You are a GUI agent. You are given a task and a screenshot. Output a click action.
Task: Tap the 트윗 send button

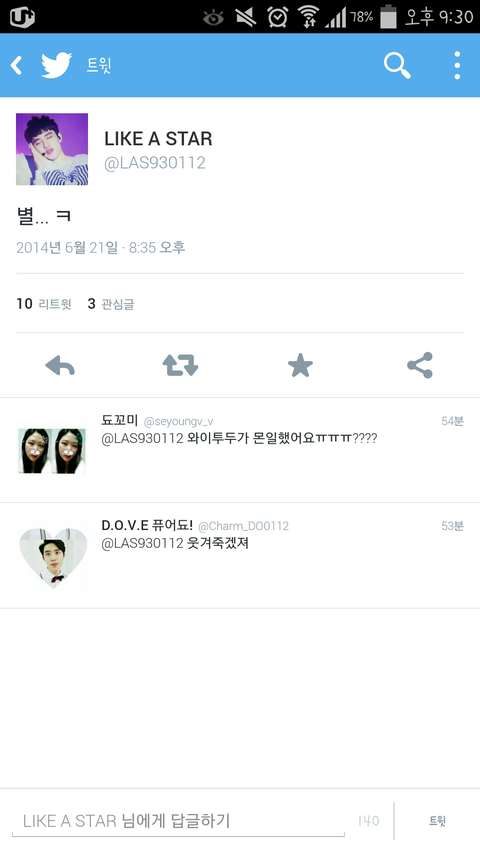(x=438, y=821)
